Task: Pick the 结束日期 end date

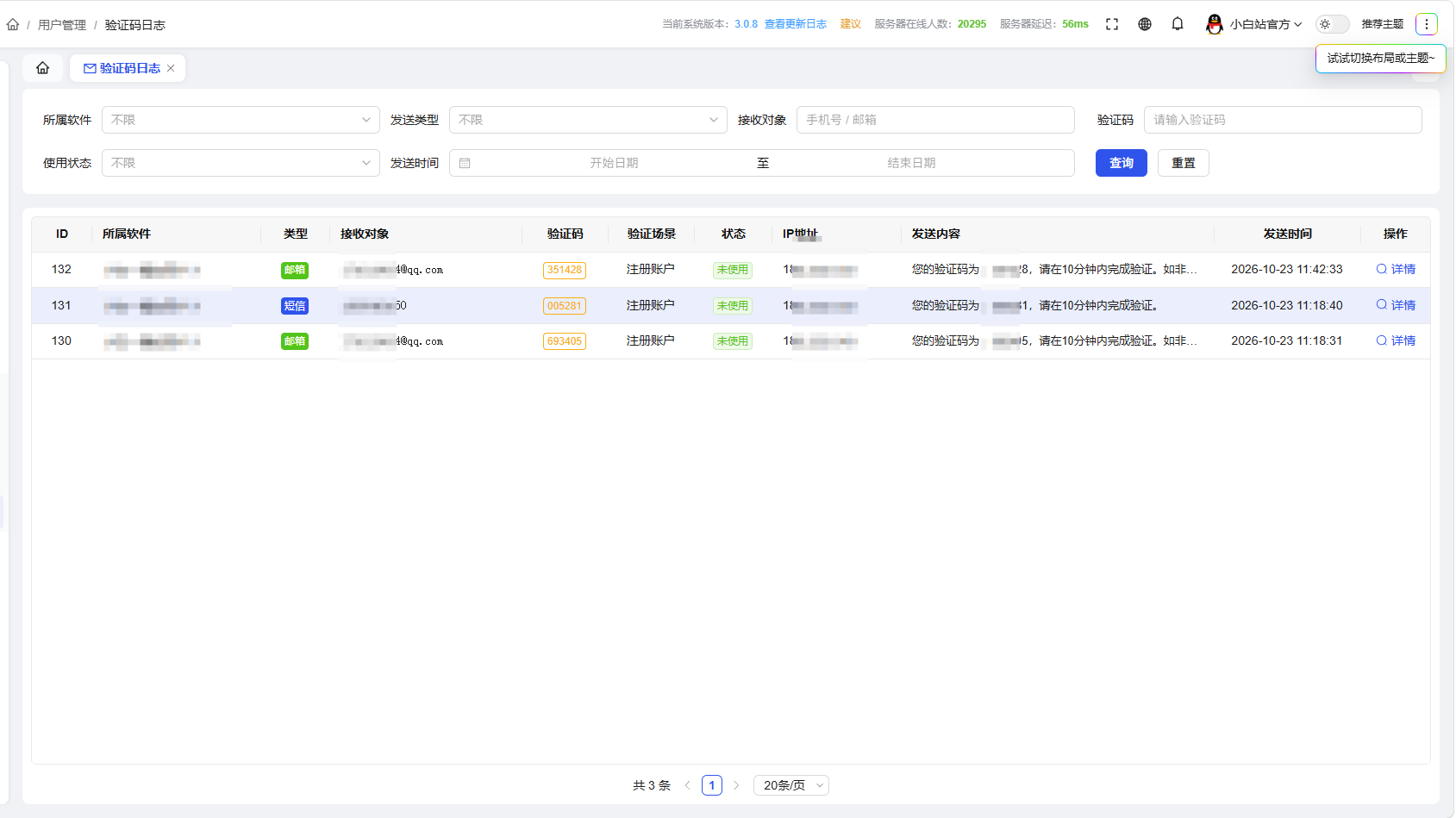Action: (x=911, y=163)
